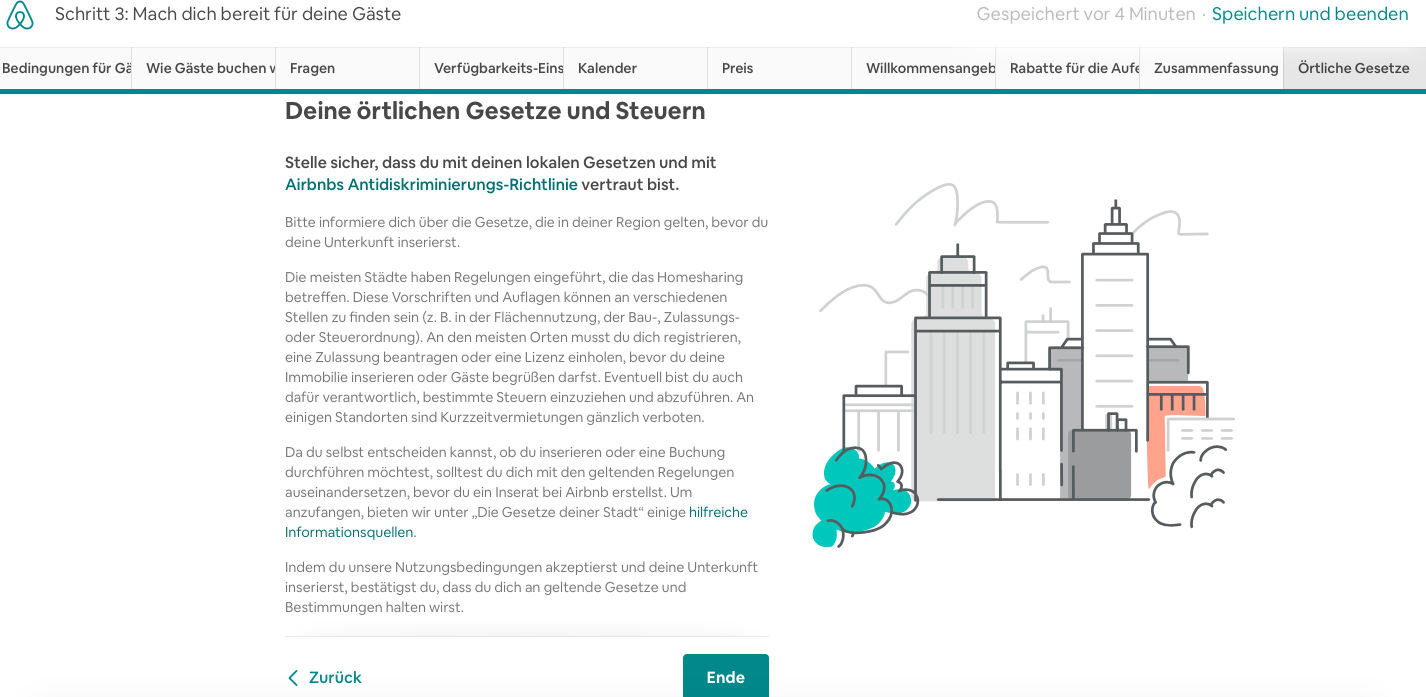
Task: Switch to the Wie Gäste buchen tab
Action: click(x=204, y=68)
